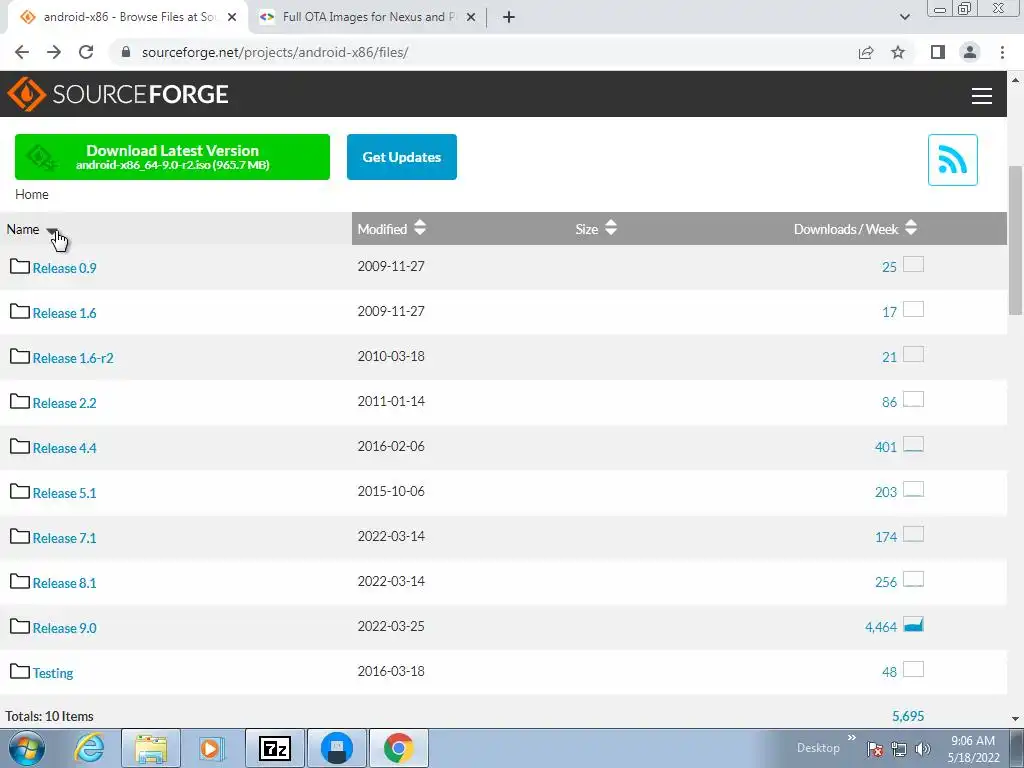
Task: Click the page vertical scrollbar thumb
Action: (1015, 242)
